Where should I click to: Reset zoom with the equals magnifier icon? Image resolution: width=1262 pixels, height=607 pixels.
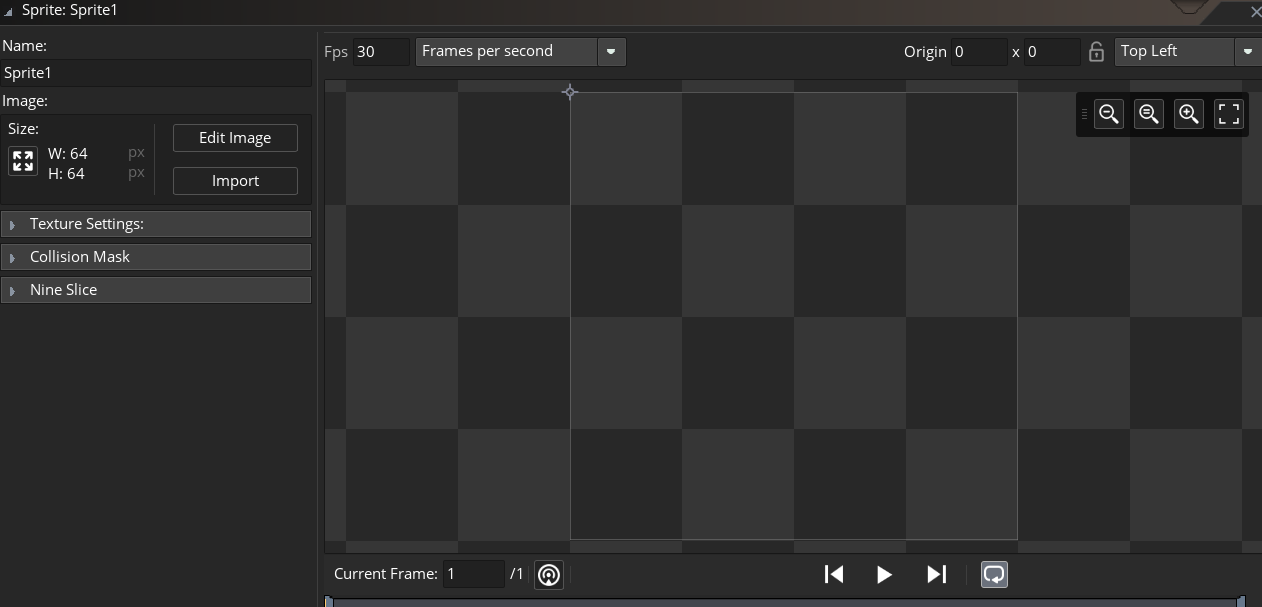(x=1149, y=114)
